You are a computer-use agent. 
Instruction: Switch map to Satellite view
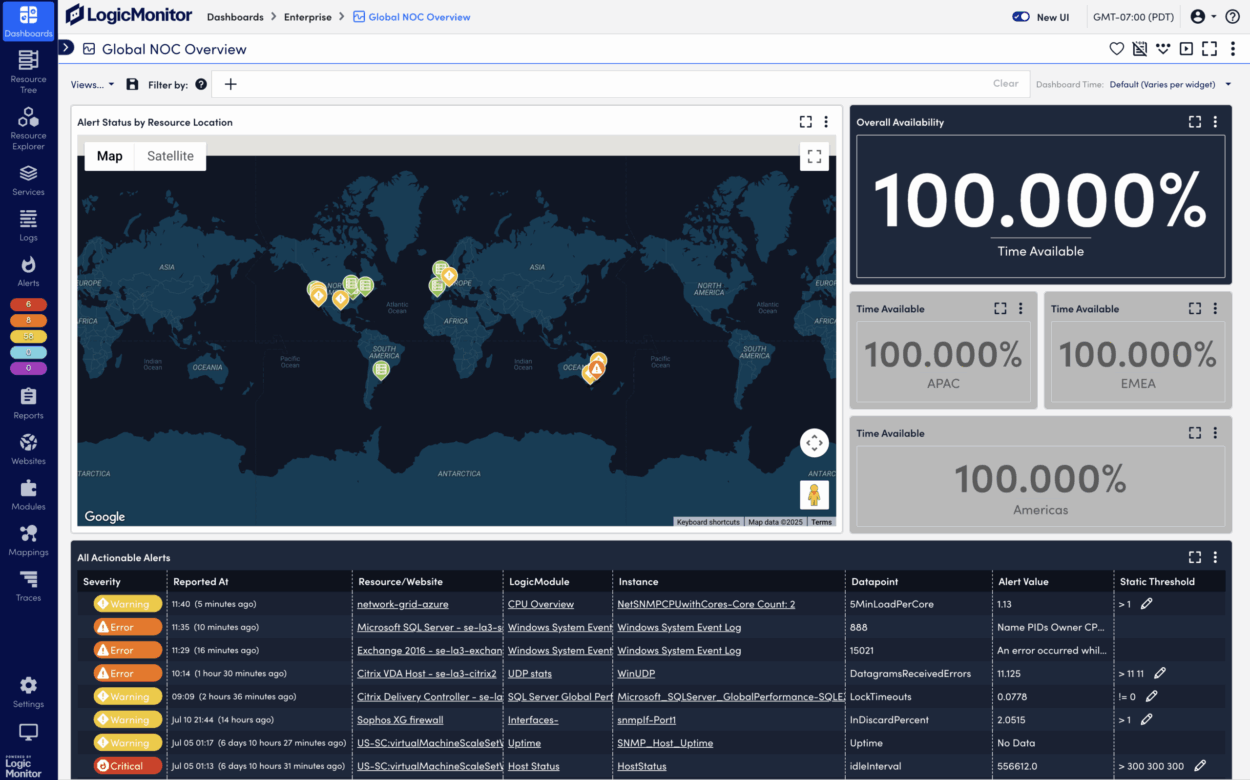coord(170,156)
